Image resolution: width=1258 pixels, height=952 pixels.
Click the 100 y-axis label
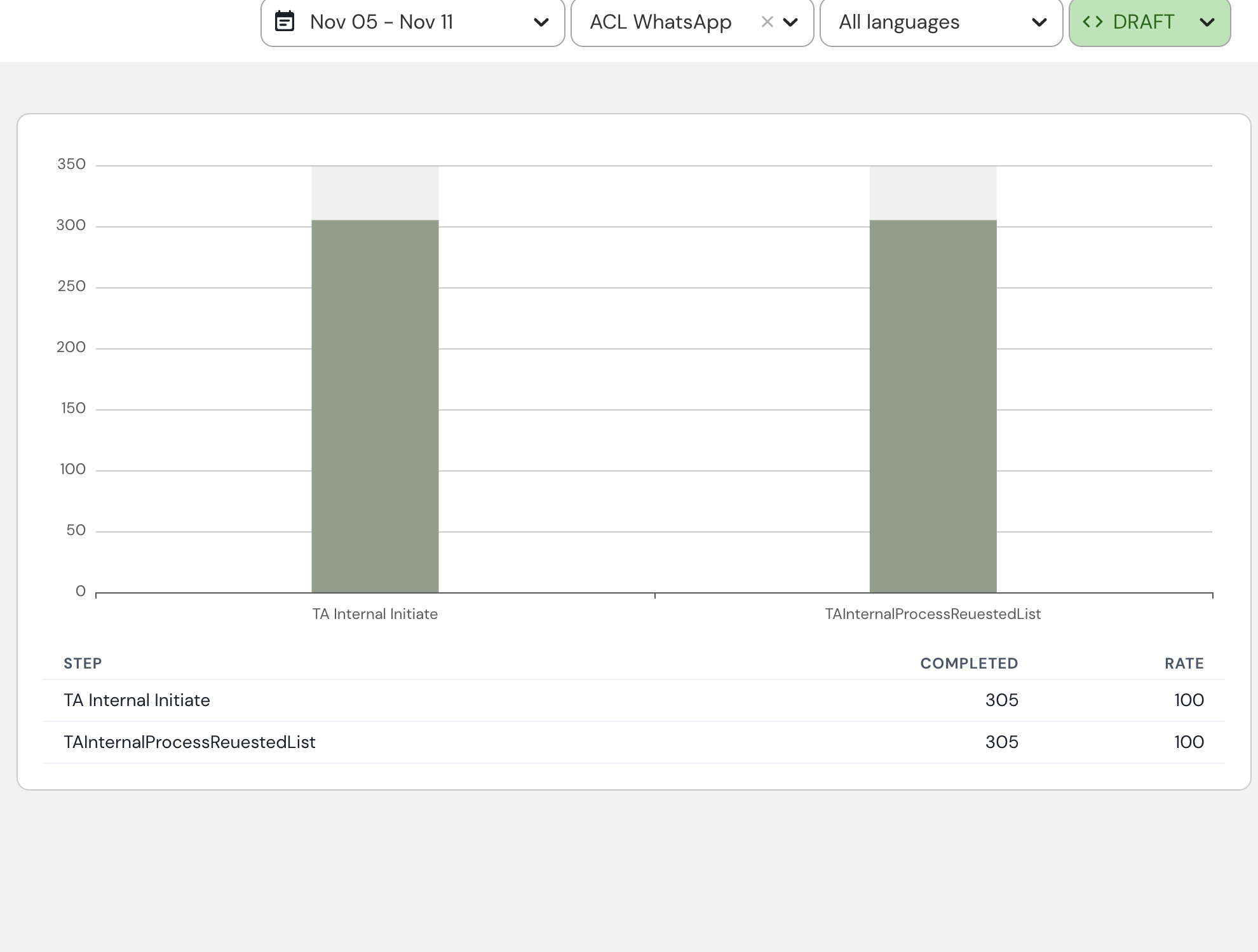(x=72, y=469)
